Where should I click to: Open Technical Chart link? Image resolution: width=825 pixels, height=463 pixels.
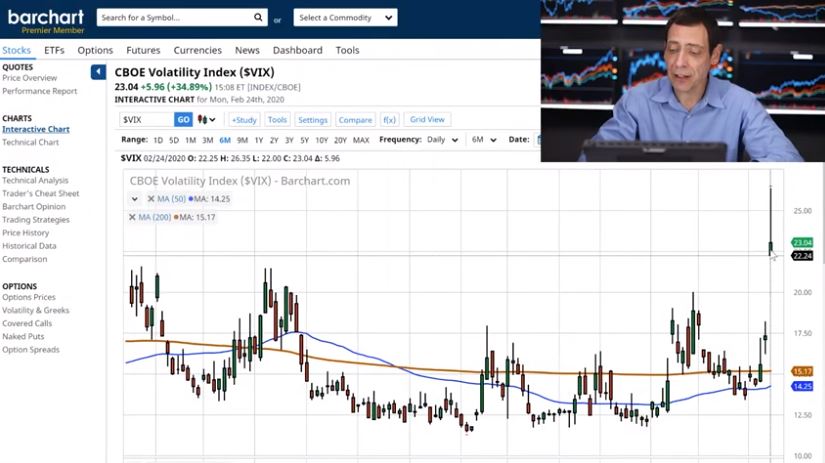tap(31, 142)
